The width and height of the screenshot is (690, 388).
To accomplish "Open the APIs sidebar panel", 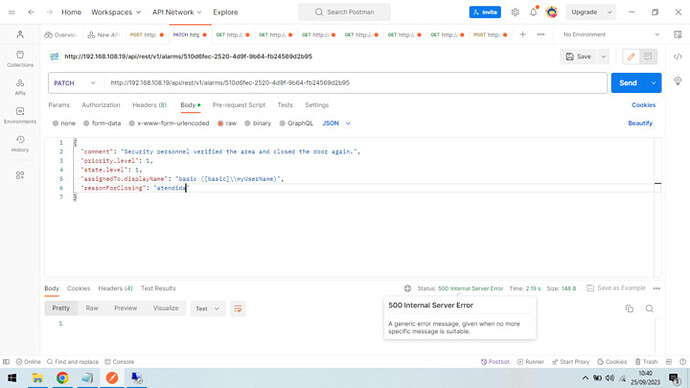I will pyautogui.click(x=20, y=87).
